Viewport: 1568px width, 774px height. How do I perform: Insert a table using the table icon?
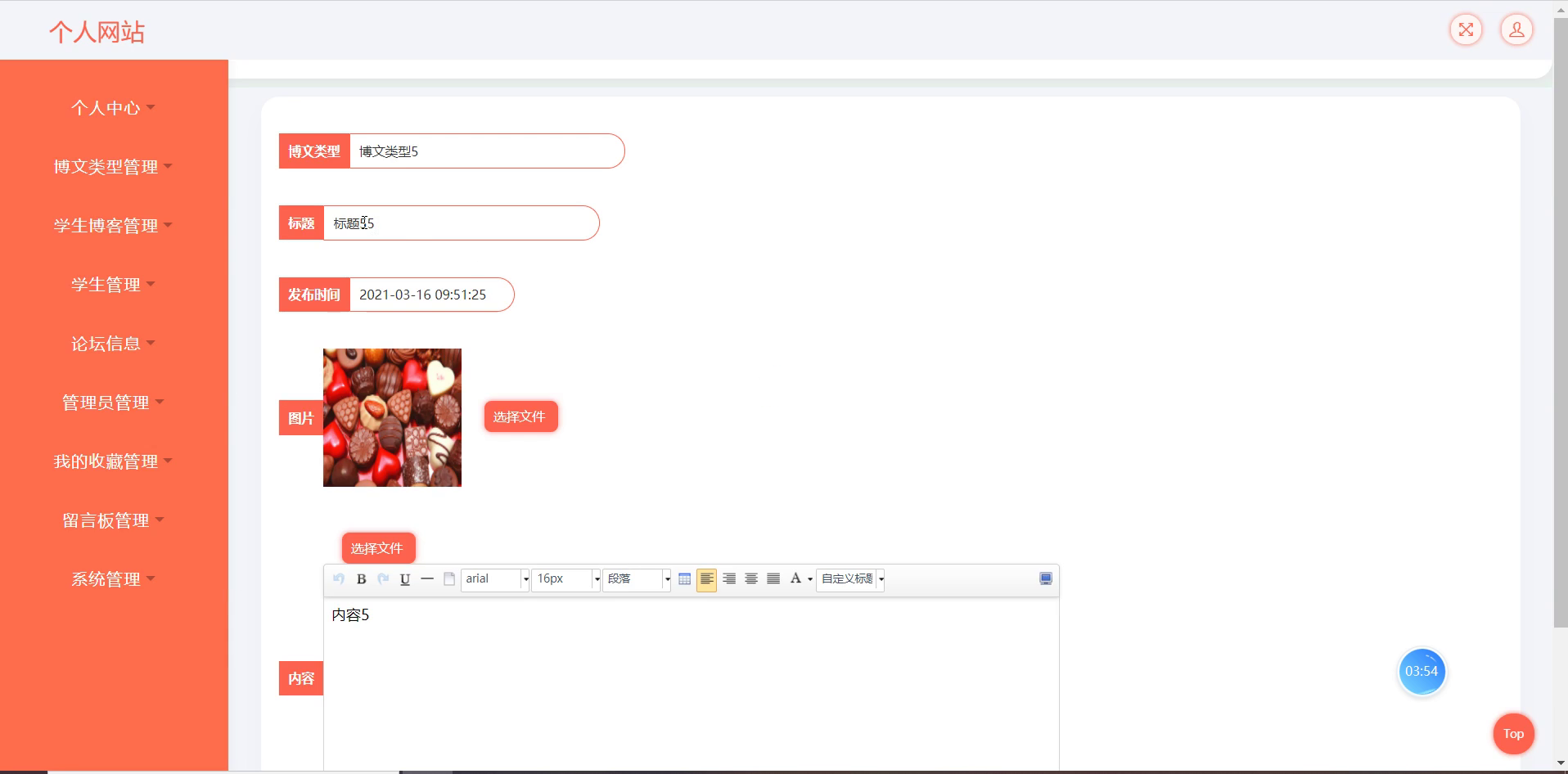tap(685, 579)
